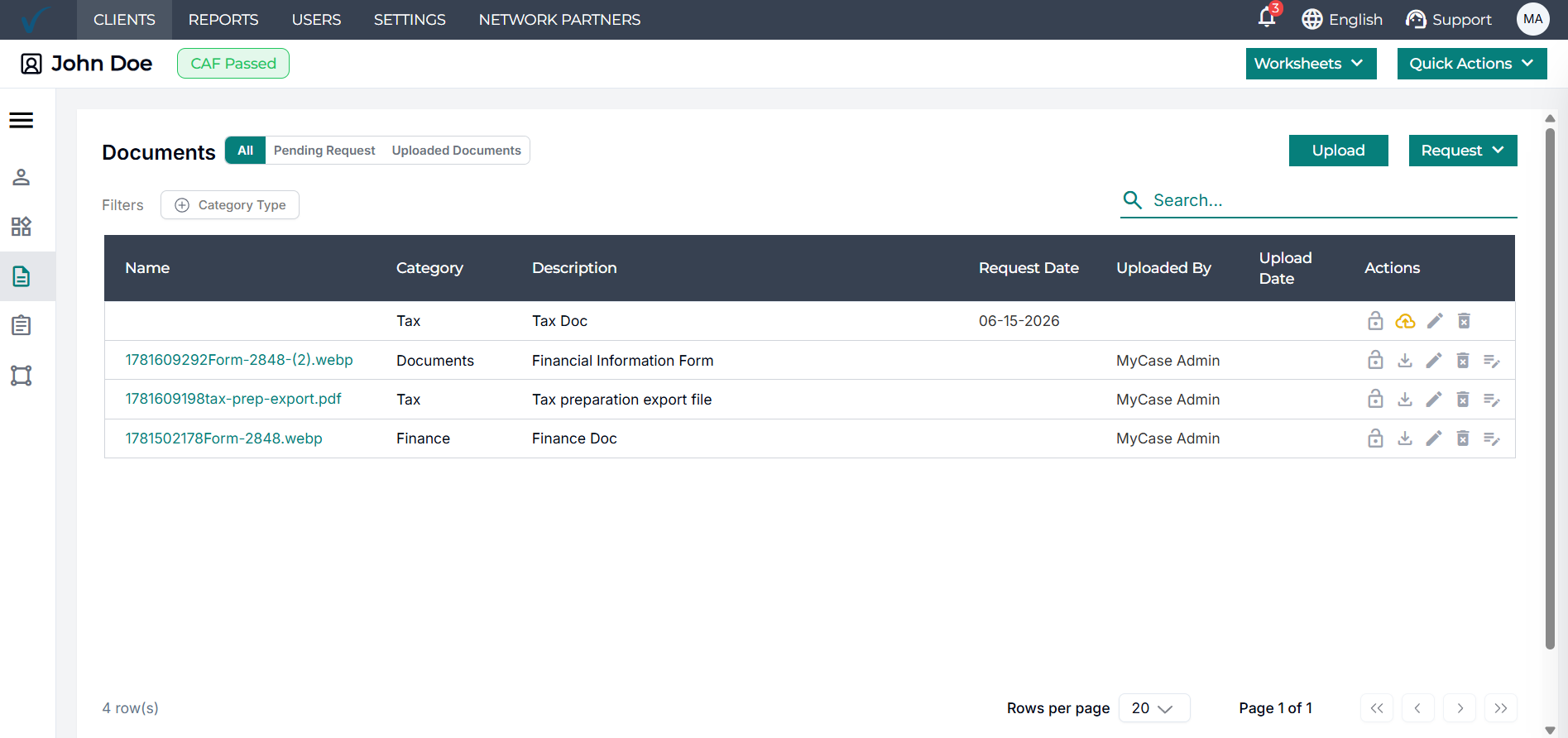Delete the Finance Doc document
The width and height of the screenshot is (1568, 738).
coord(1463,438)
